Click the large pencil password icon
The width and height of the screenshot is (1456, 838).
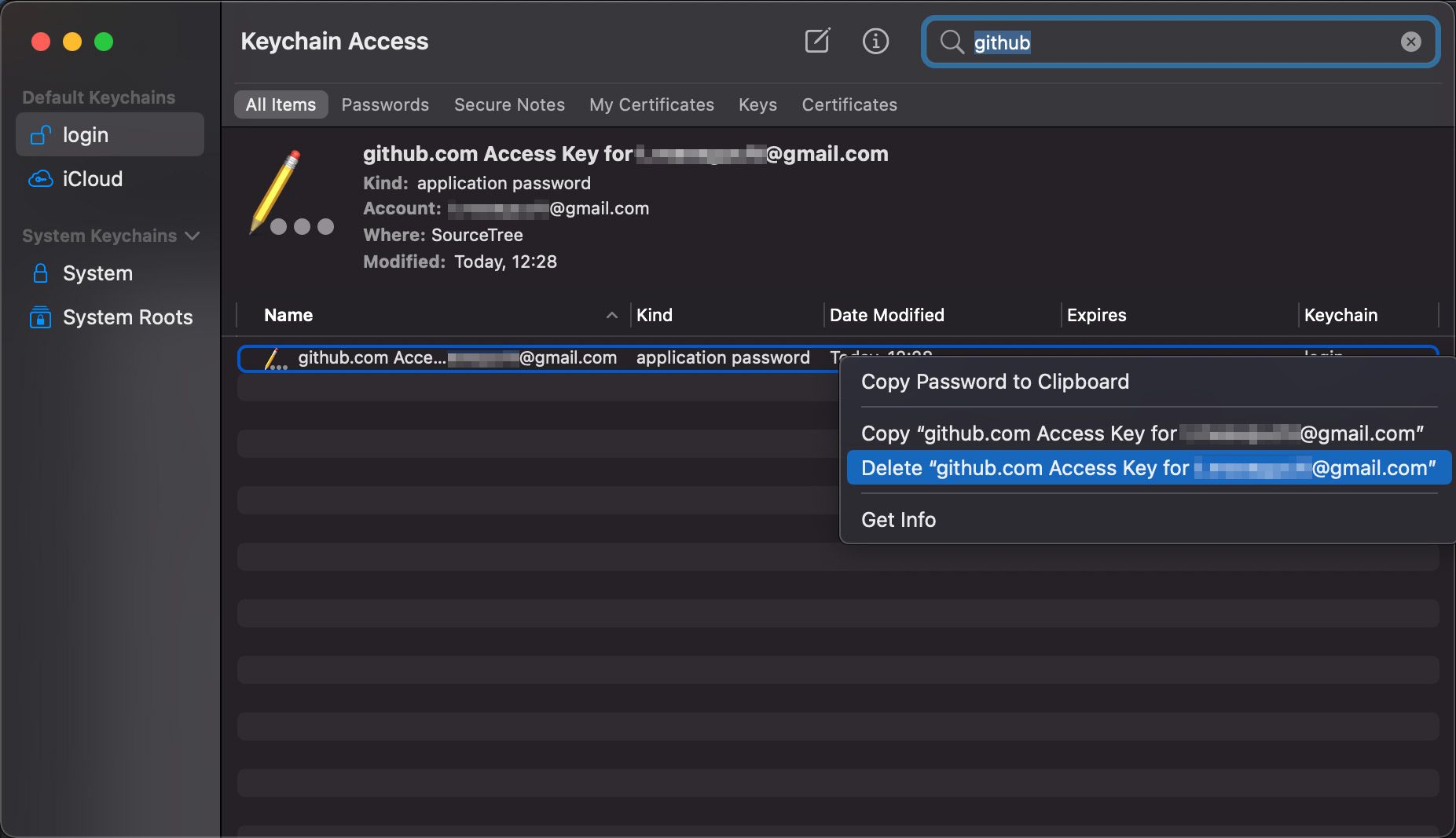tap(291, 193)
